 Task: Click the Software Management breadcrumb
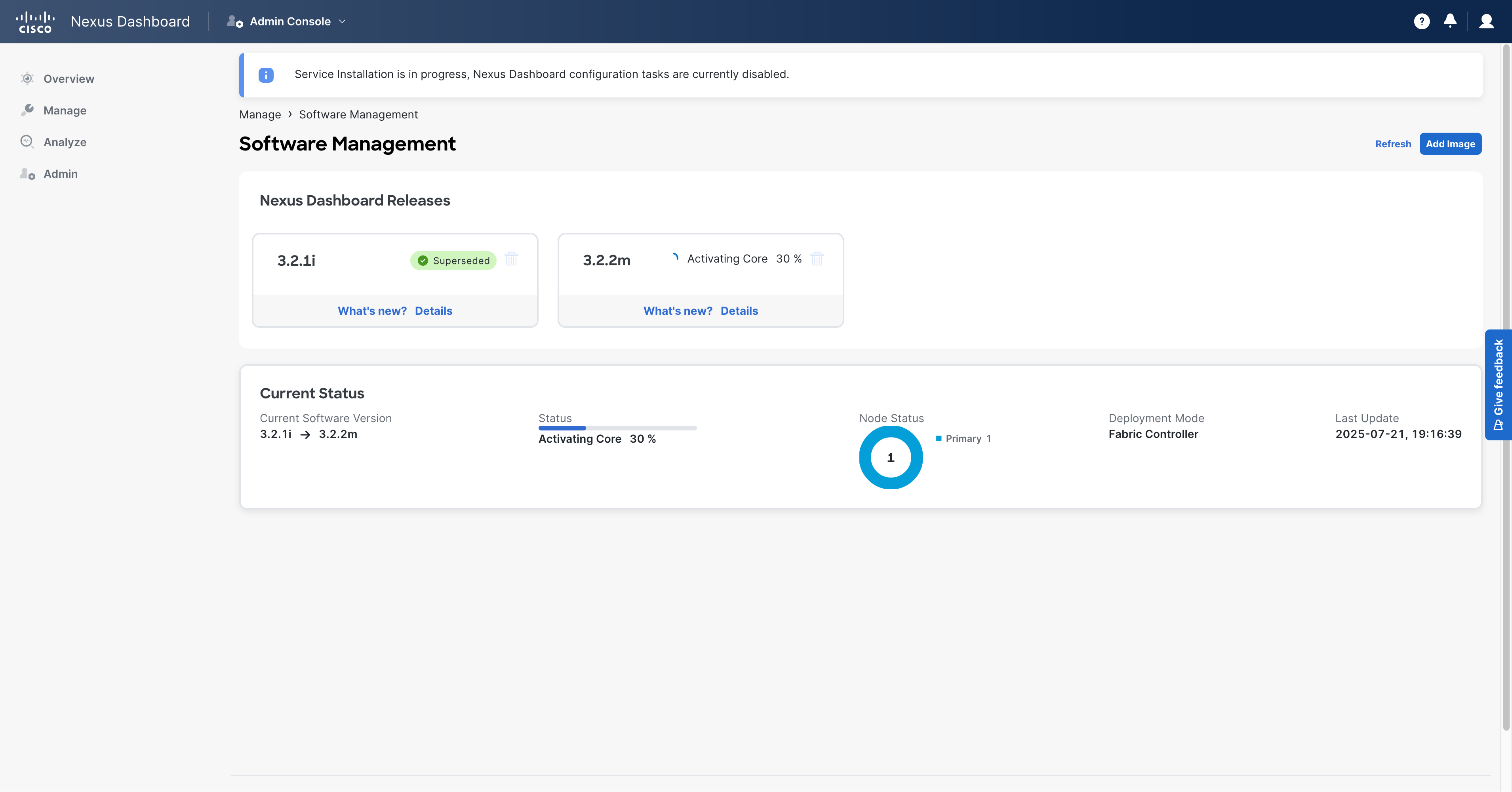coord(359,114)
